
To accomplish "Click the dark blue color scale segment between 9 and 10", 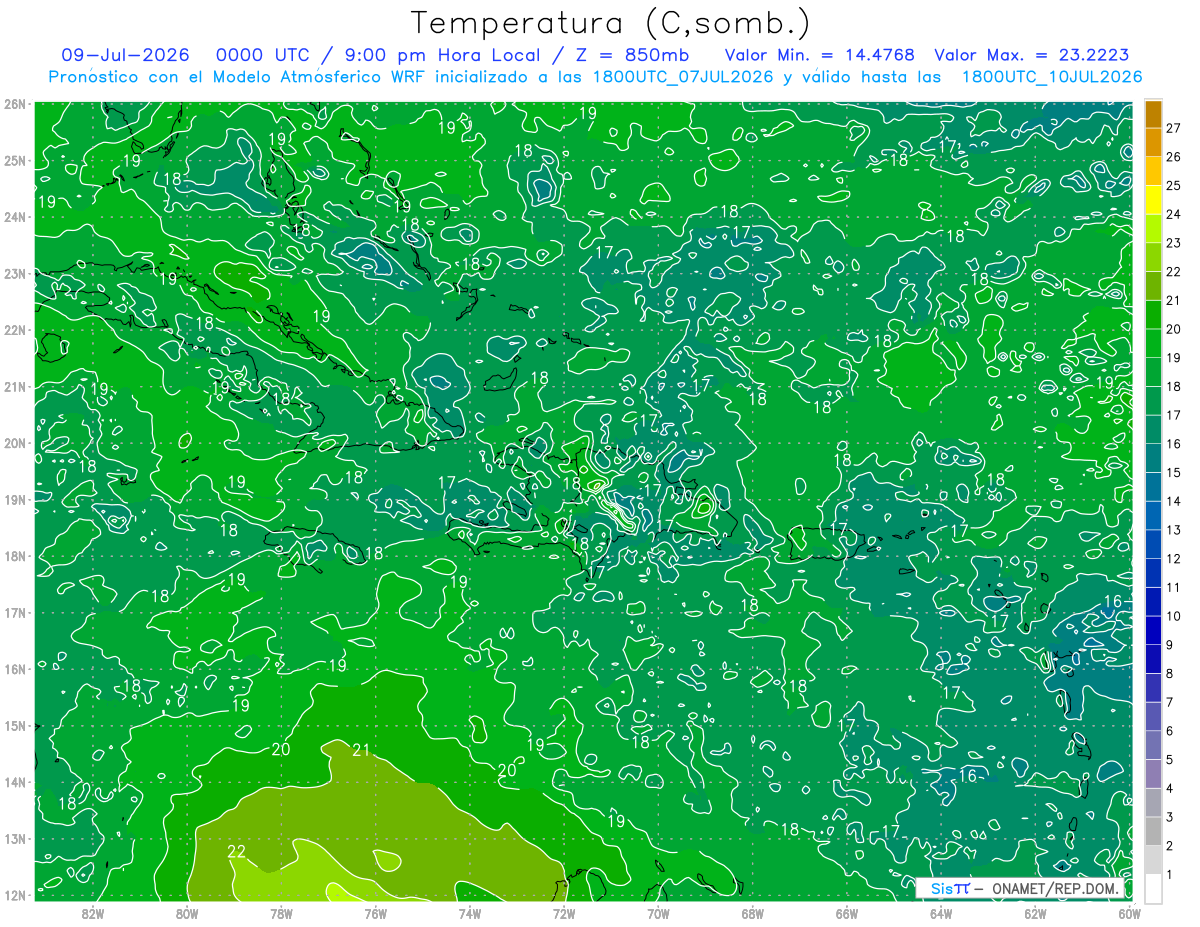I will [x=1153, y=630].
